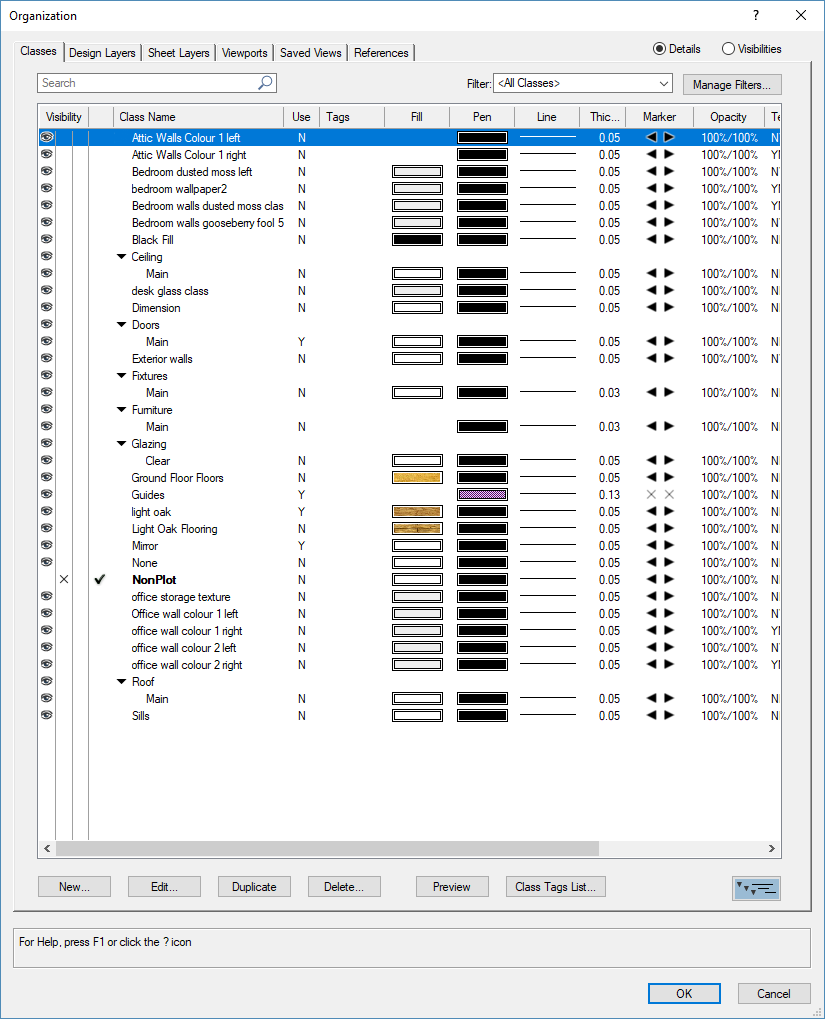The image size is (825, 1019).
Task: Click the hierarchical display toggle icon button
Action: [x=755, y=887]
